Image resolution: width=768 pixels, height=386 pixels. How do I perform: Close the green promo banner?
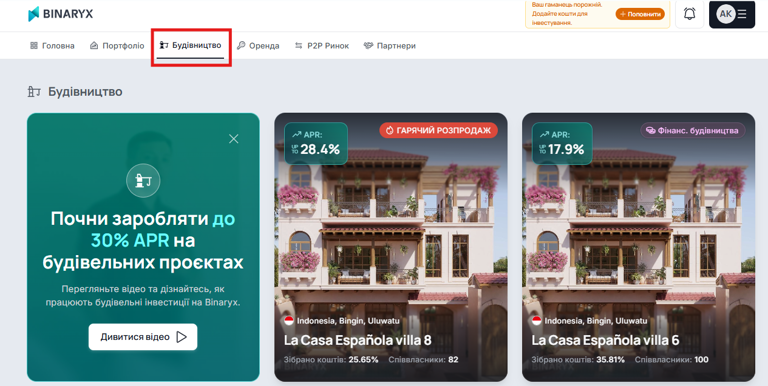pyautogui.click(x=234, y=139)
